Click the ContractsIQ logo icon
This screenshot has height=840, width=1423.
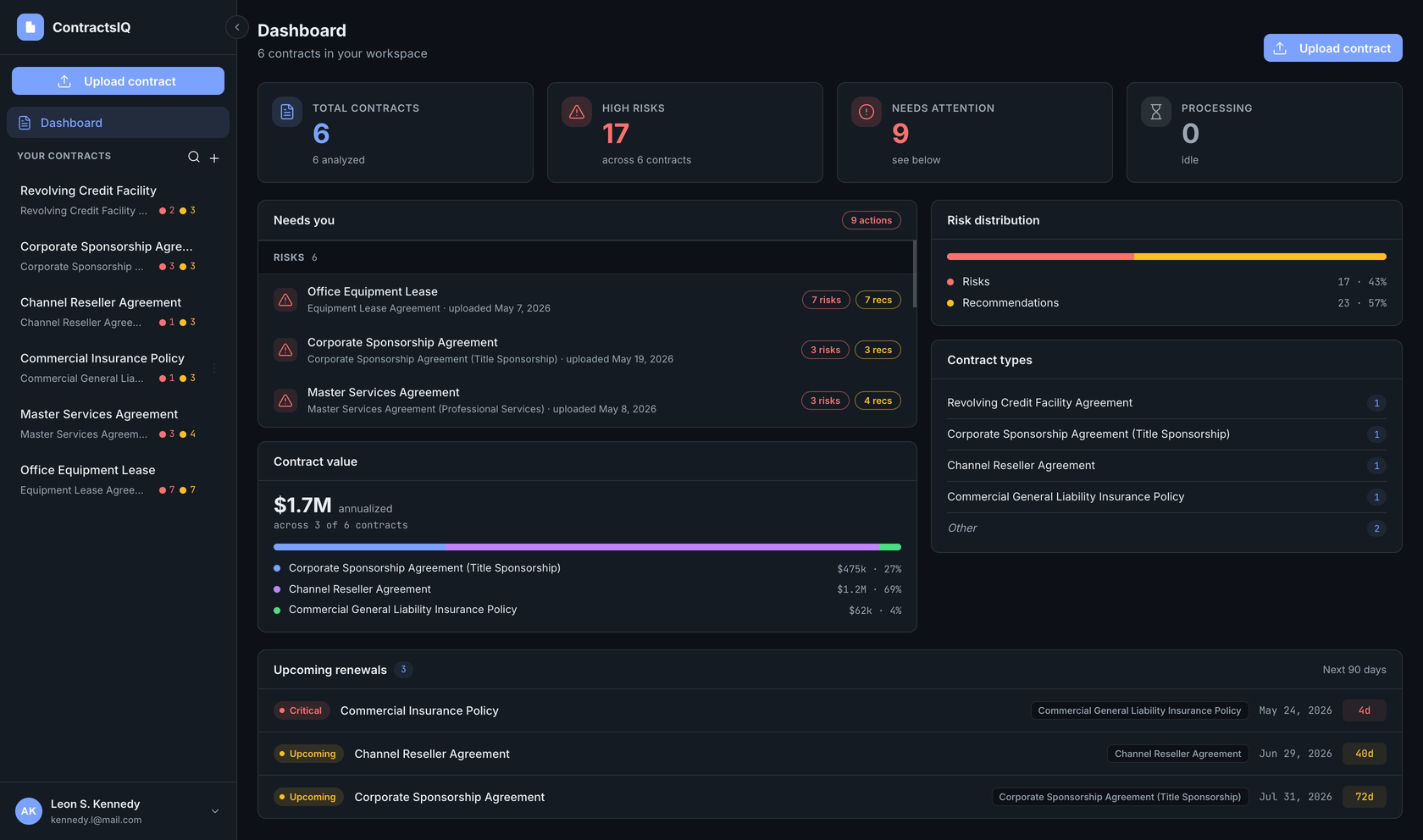[x=30, y=27]
